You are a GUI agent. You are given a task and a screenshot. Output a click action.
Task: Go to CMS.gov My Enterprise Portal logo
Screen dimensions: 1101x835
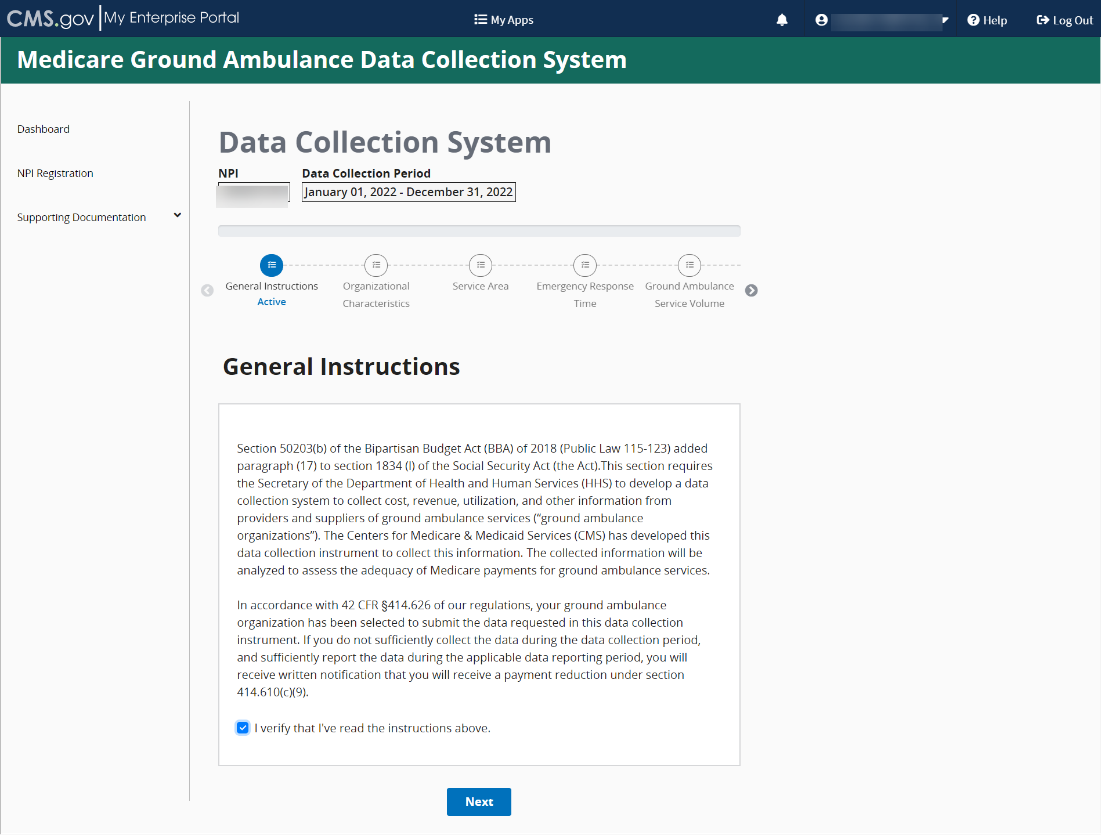[x=124, y=18]
